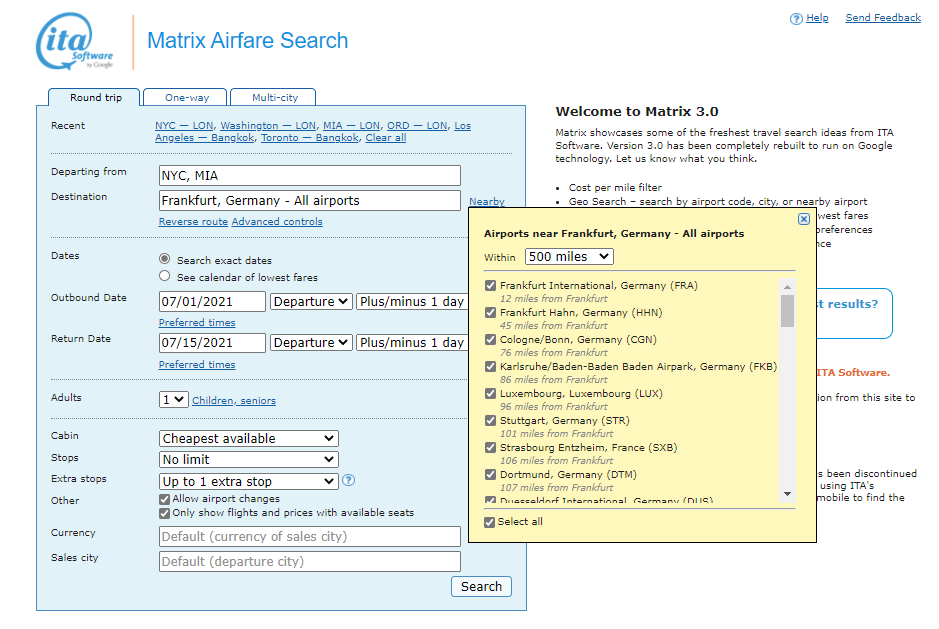The image size is (939, 629).
Task: Click the Help question mark icon
Action: tap(796, 19)
